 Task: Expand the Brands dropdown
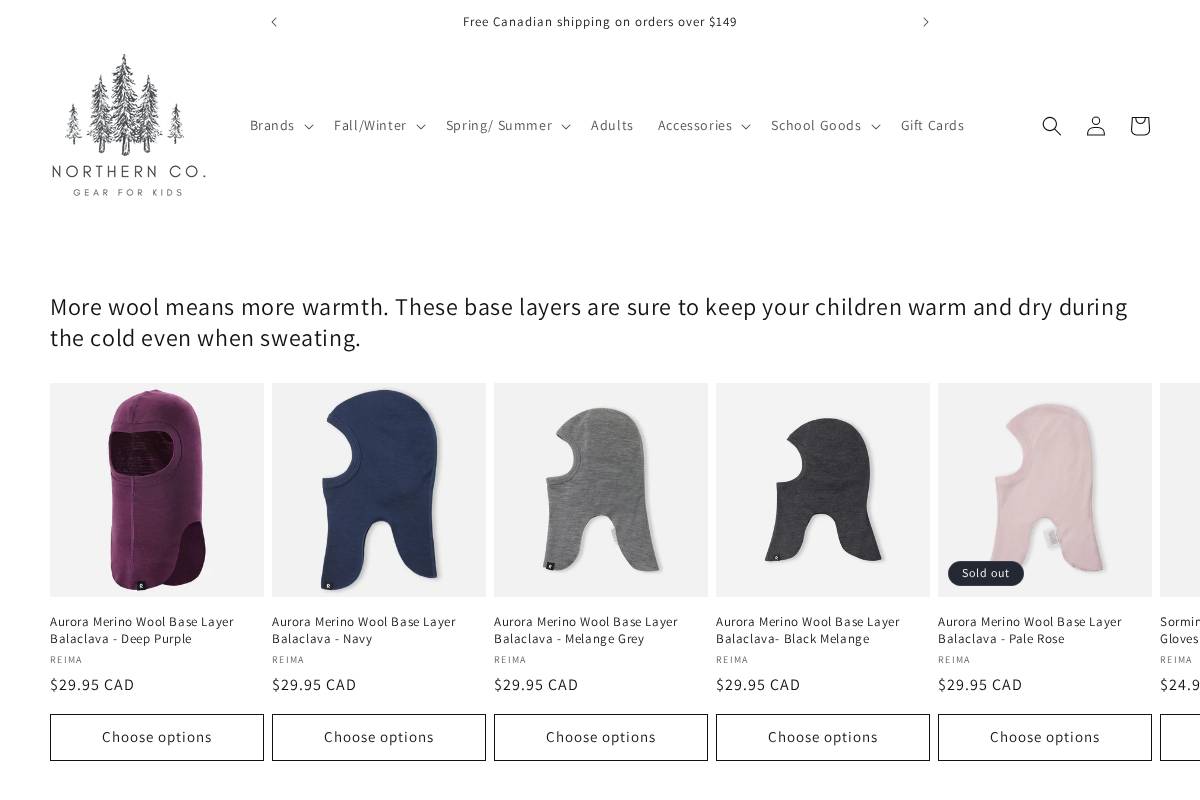coord(281,125)
